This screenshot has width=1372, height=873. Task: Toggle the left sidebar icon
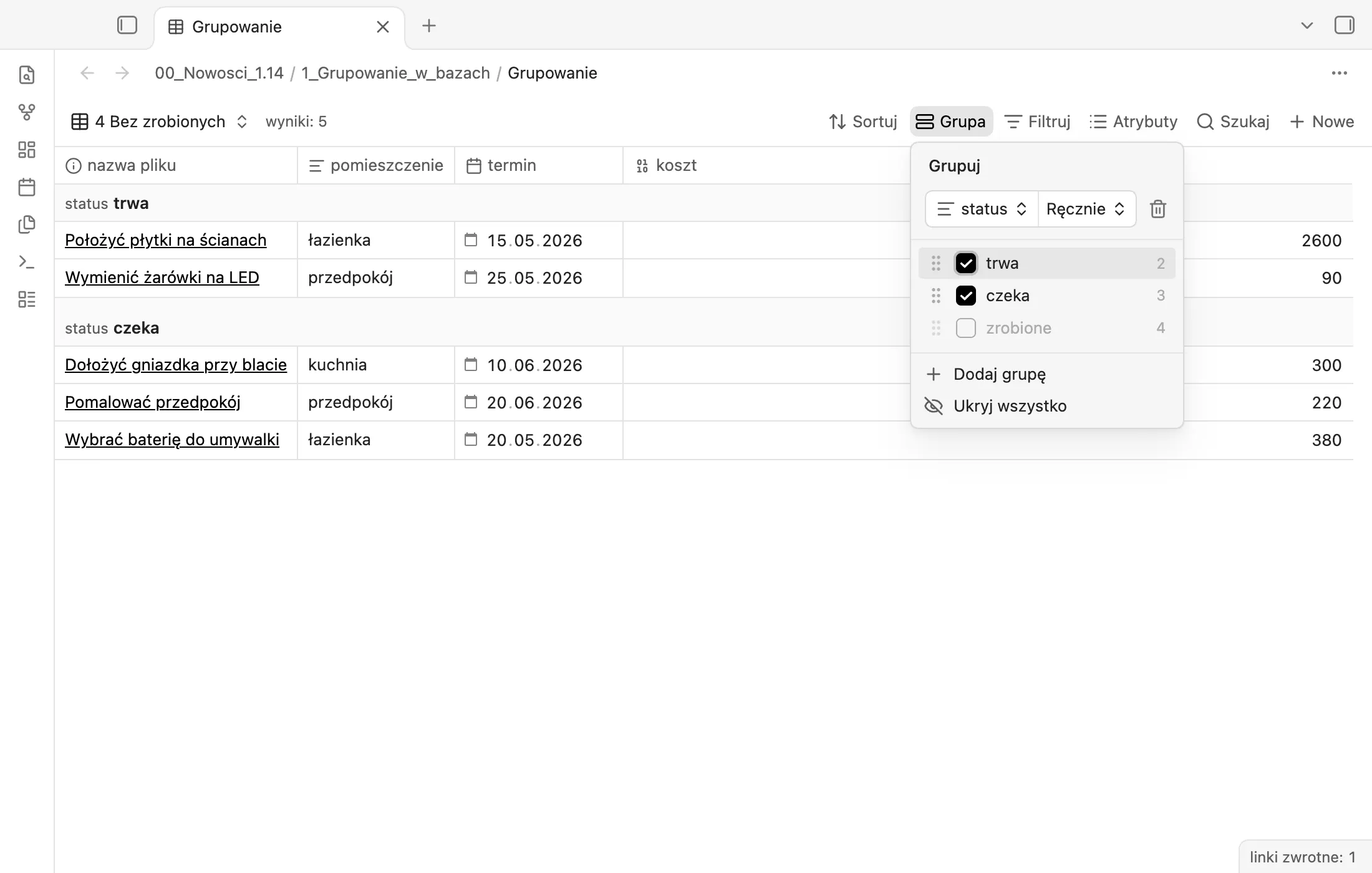click(127, 26)
